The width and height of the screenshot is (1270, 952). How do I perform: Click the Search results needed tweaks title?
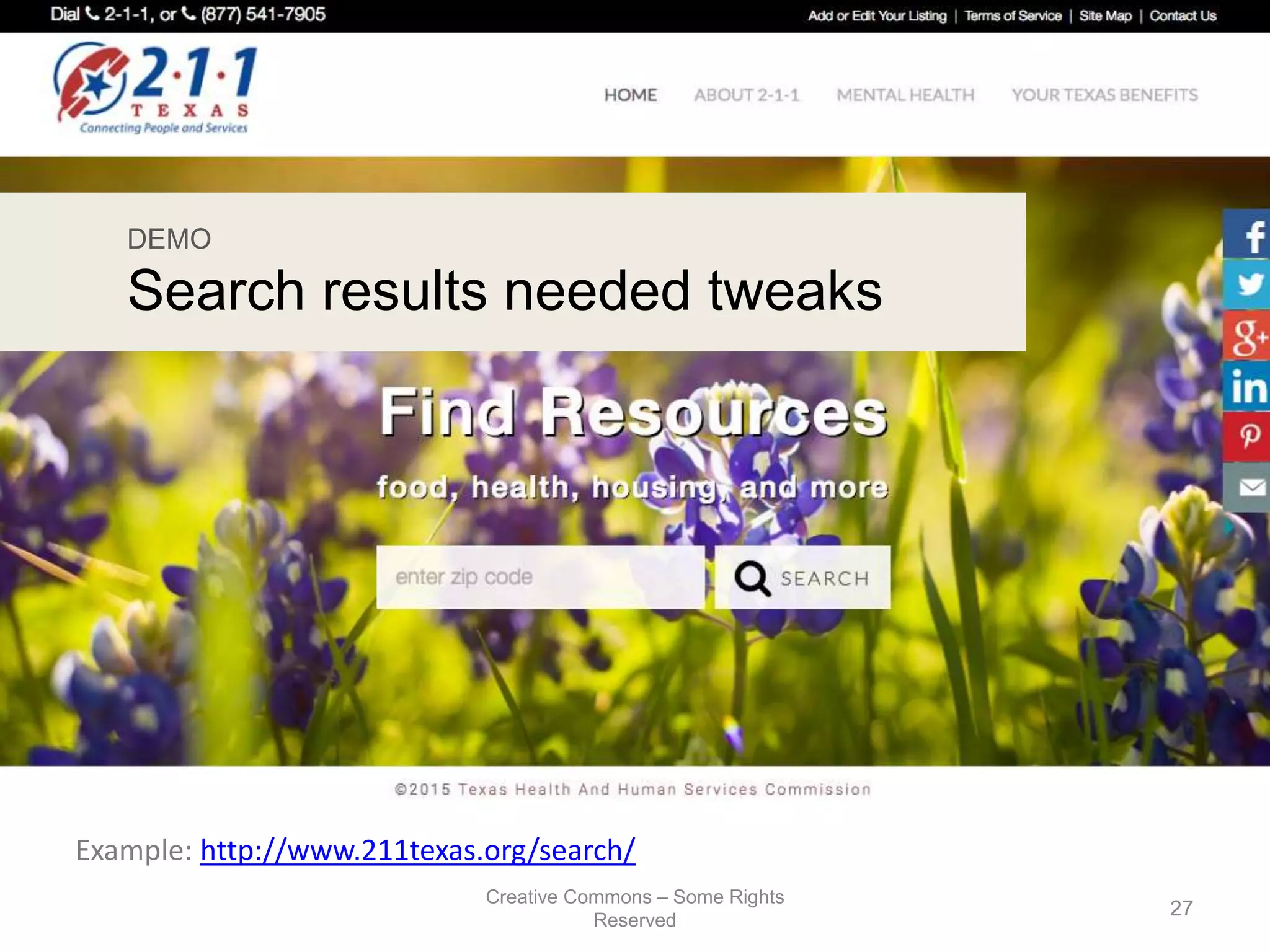(x=505, y=290)
